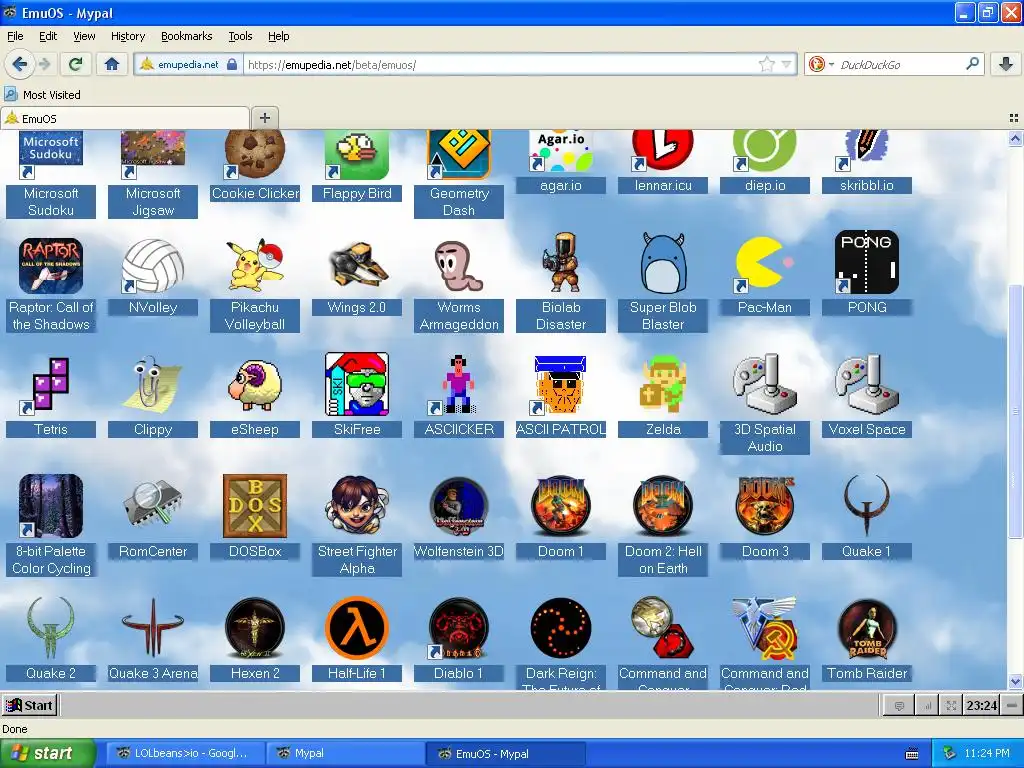Viewport: 1024px width, 768px height.
Task: Select Doom 3 icon
Action: 765,506
